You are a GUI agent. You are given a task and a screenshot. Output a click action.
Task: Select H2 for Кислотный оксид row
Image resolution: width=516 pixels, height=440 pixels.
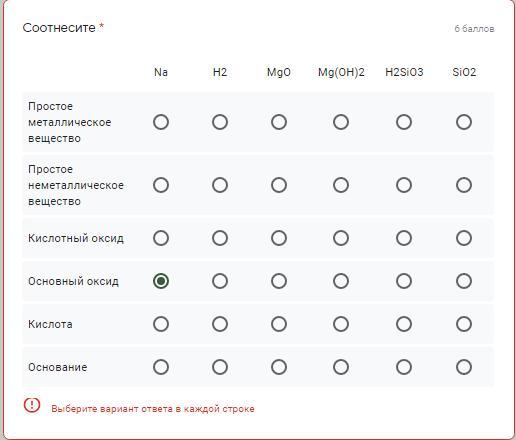(x=220, y=238)
